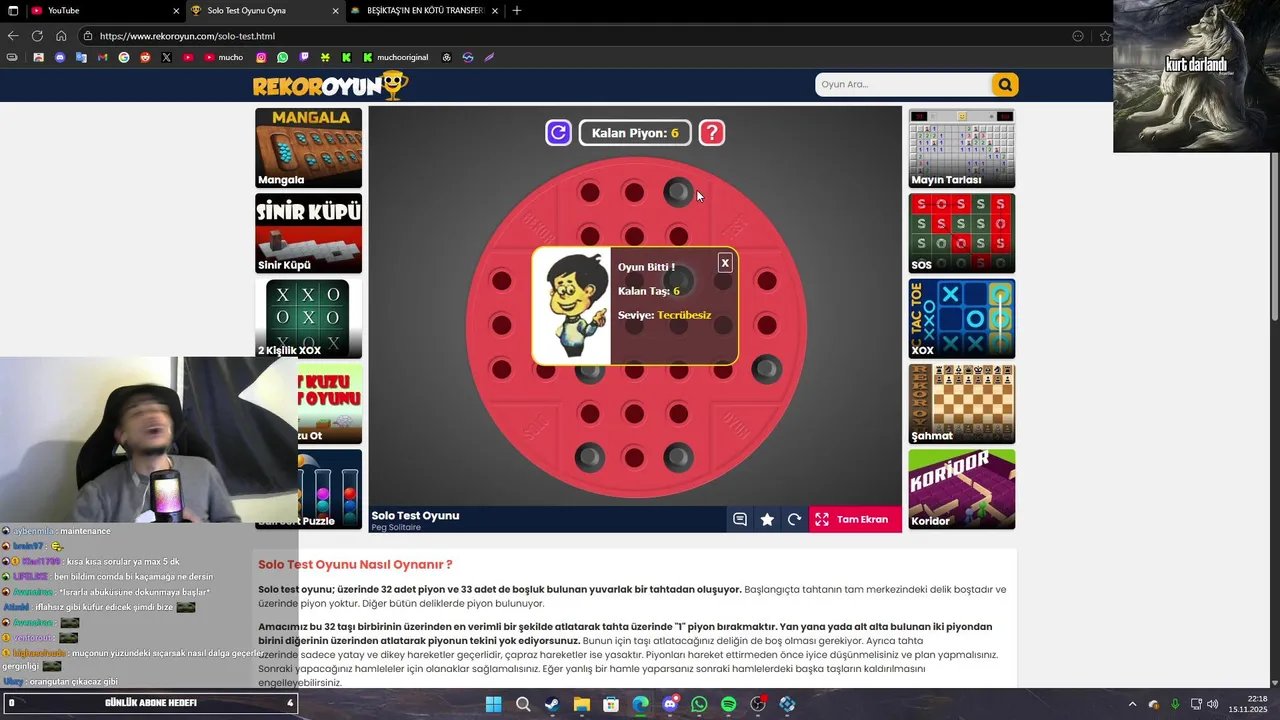The image size is (1280, 720).
Task: Click the remaining peg at top of board
Action: tap(678, 191)
